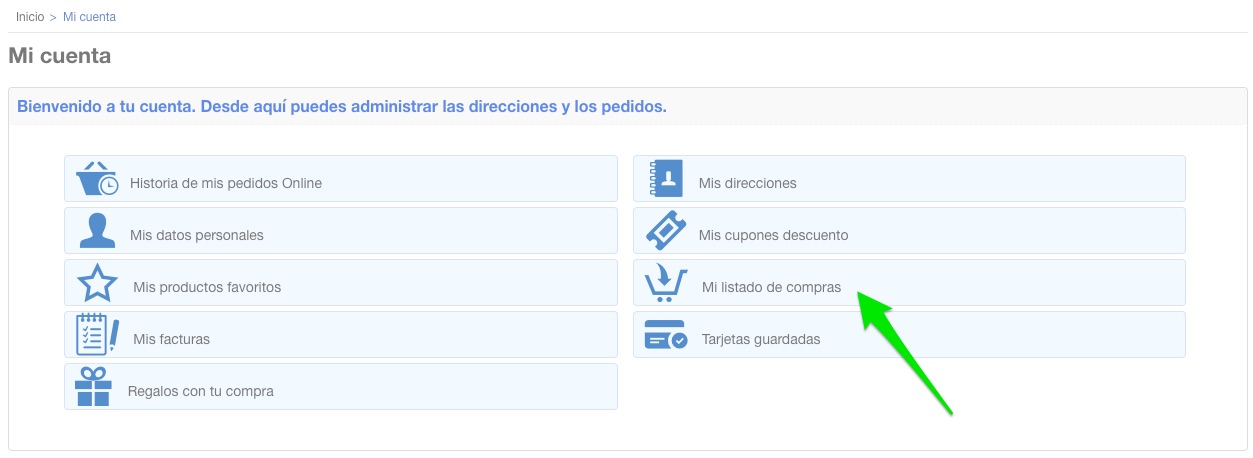Open "Mi listado de compras" text link

[x=771, y=288]
